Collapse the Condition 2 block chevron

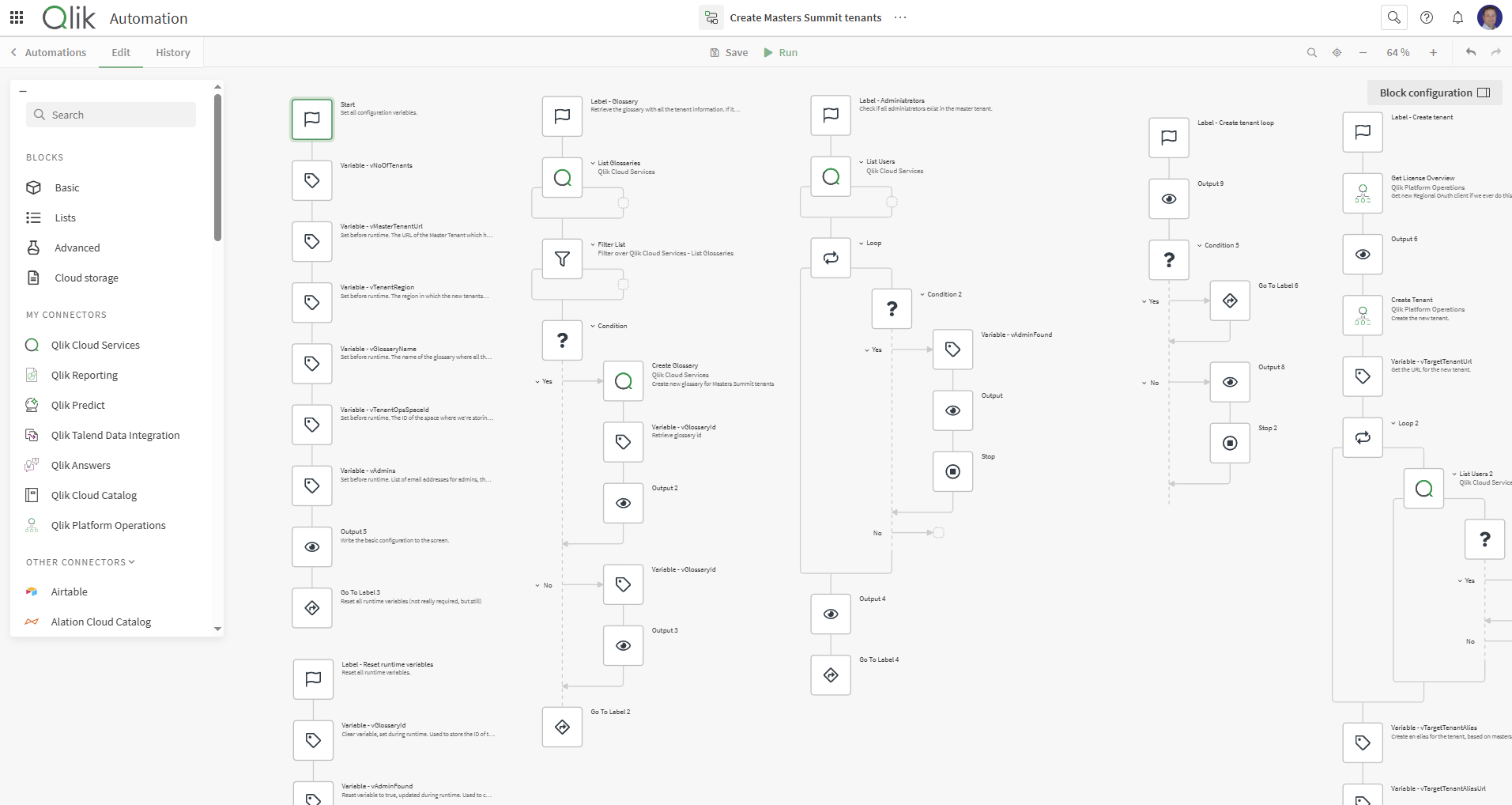[922, 294]
